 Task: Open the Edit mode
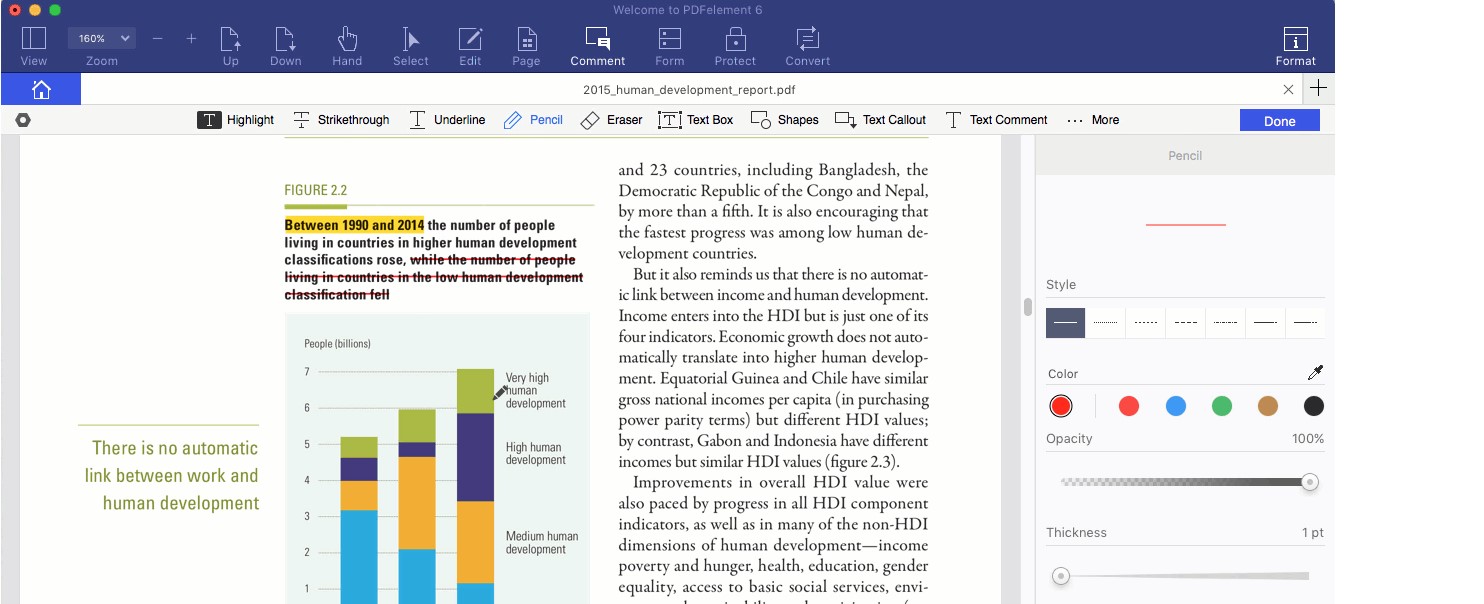(x=469, y=44)
